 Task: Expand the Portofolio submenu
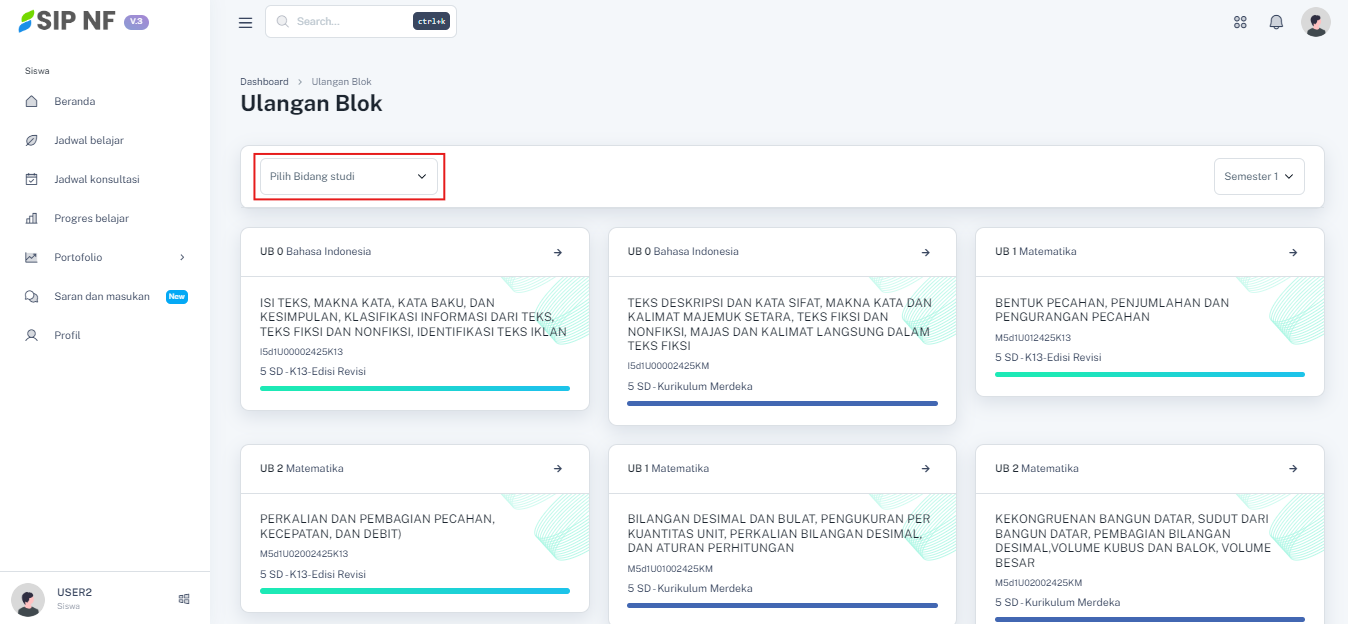pyautogui.click(x=105, y=257)
